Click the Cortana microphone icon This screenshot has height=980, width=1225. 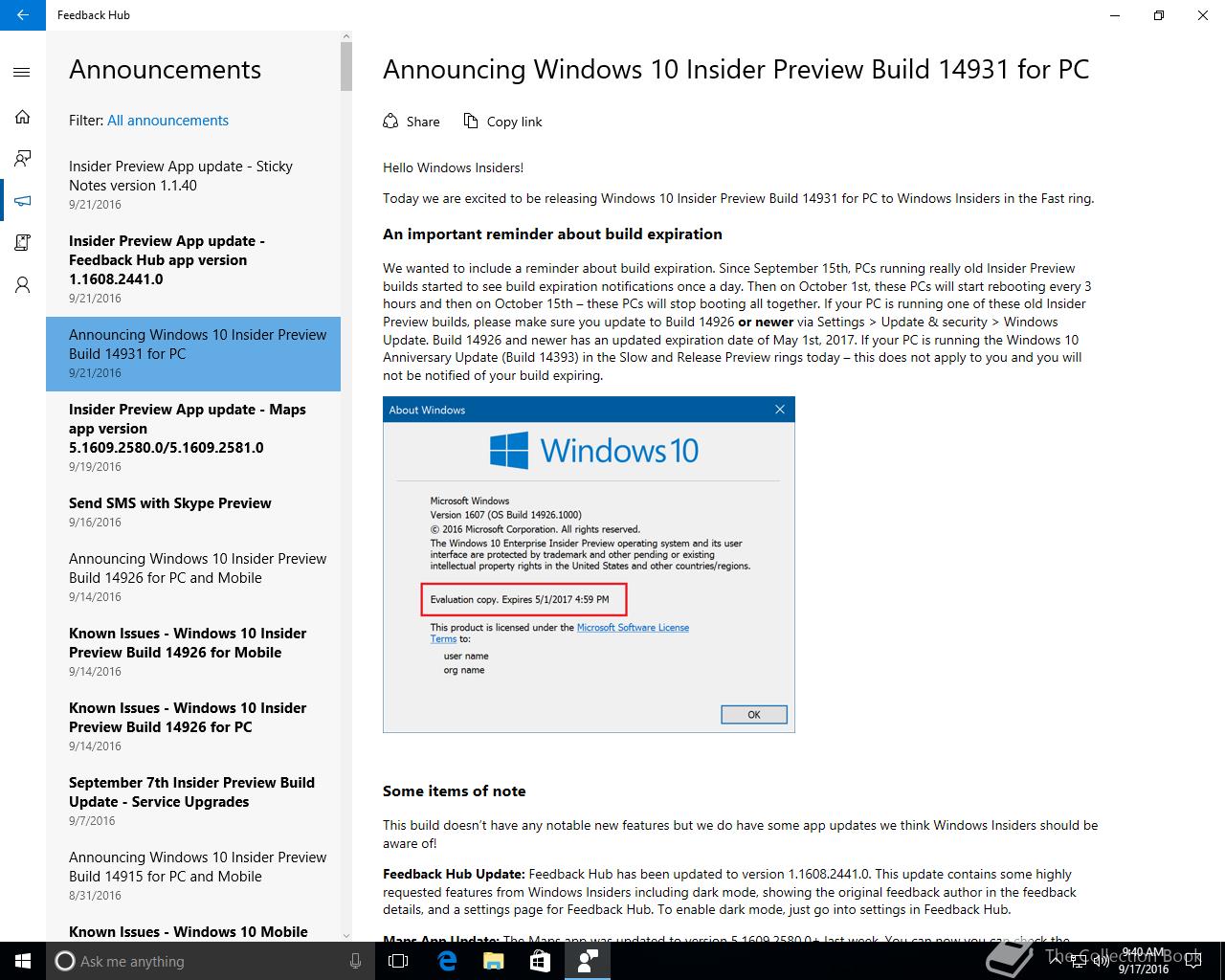coord(355,961)
